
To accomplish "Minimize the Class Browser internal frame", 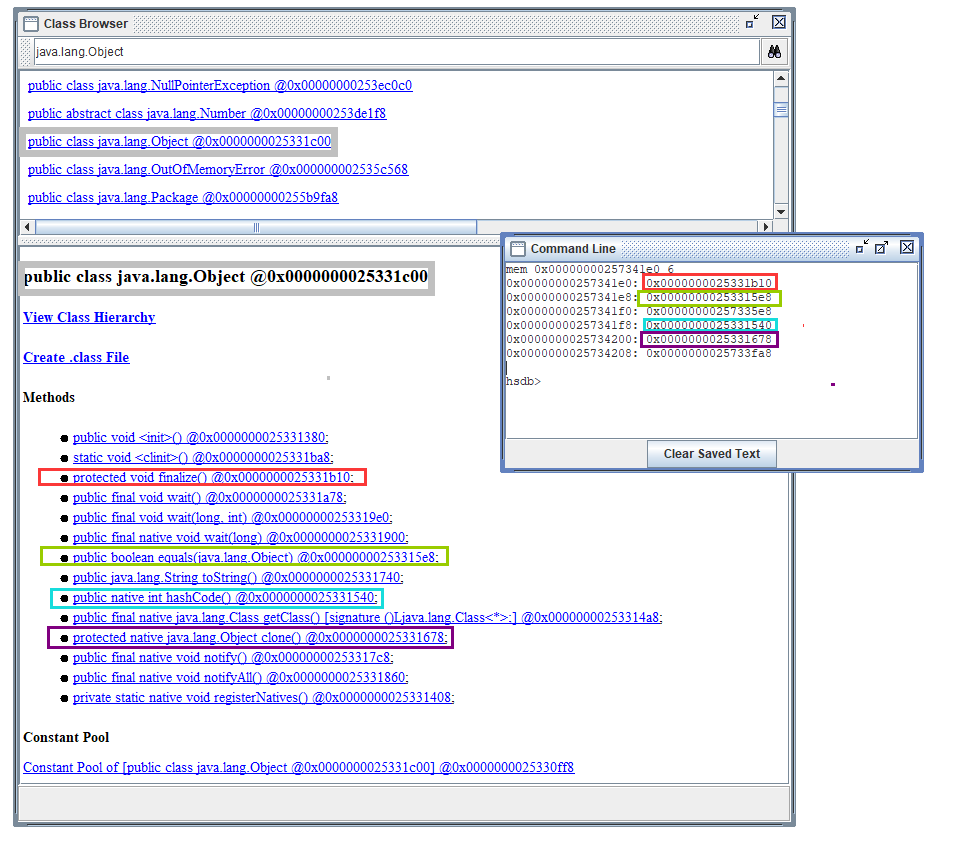I will [752, 23].
